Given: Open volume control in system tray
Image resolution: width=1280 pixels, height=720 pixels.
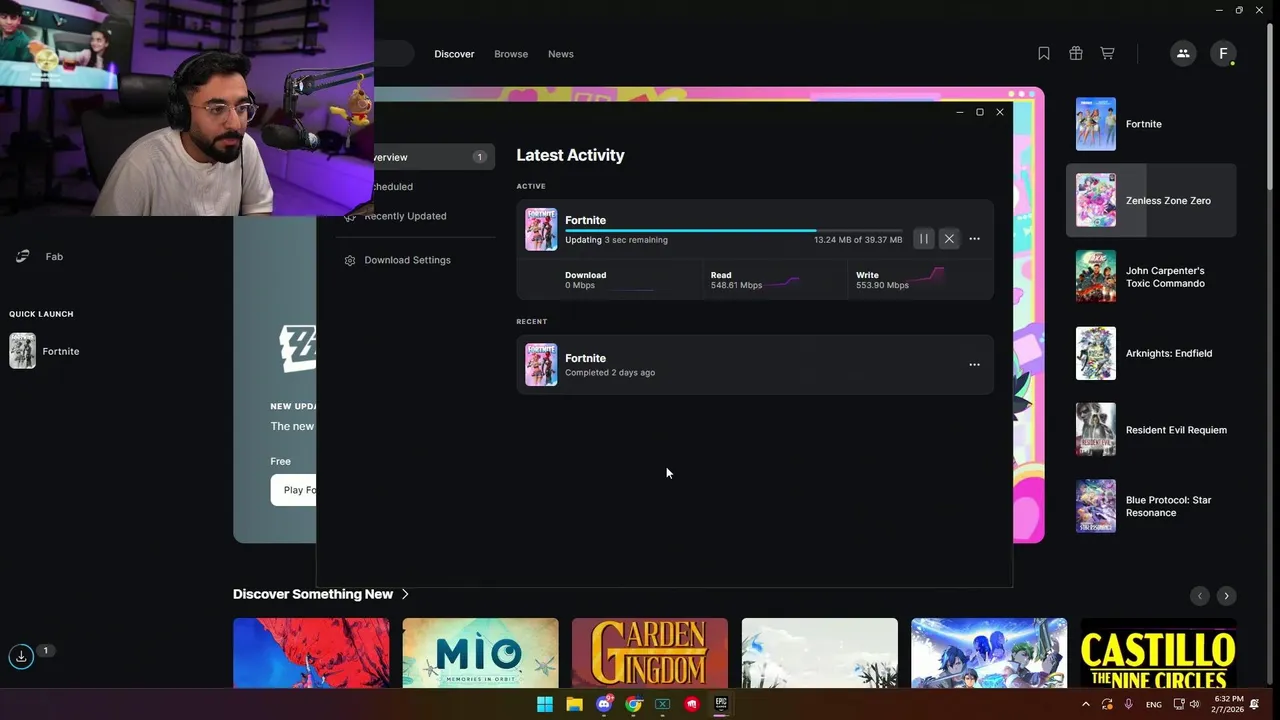Looking at the screenshot, I should [x=1195, y=704].
